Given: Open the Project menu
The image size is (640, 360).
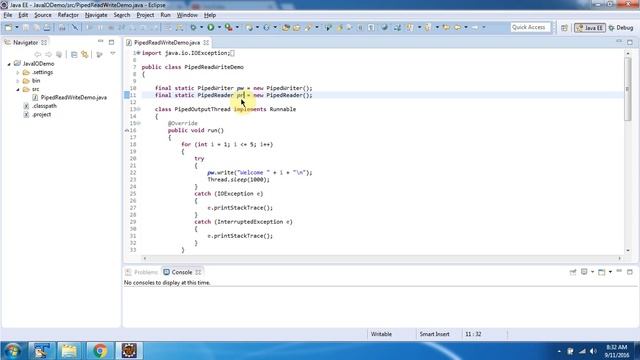Looking at the screenshot, I should tap(145, 15).
